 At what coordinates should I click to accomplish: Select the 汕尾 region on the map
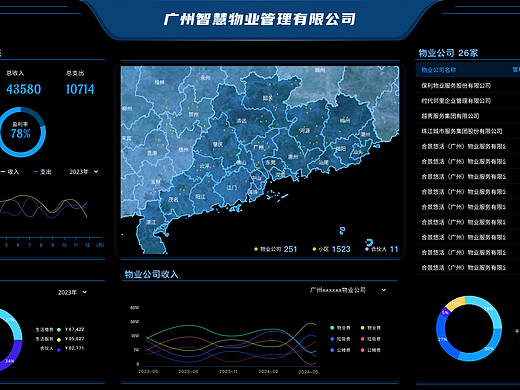pyautogui.click(x=323, y=163)
